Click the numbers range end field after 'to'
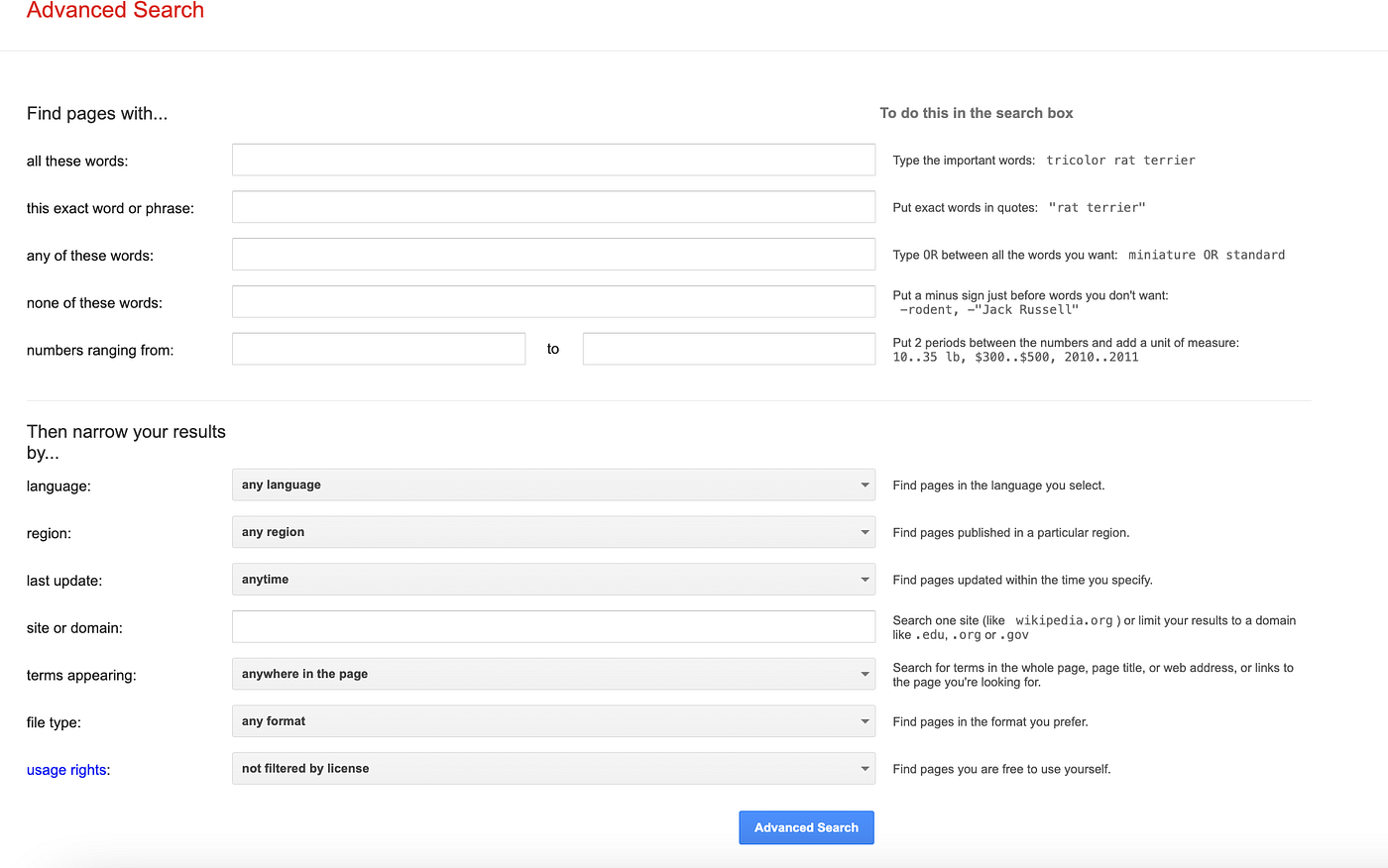 click(x=729, y=349)
